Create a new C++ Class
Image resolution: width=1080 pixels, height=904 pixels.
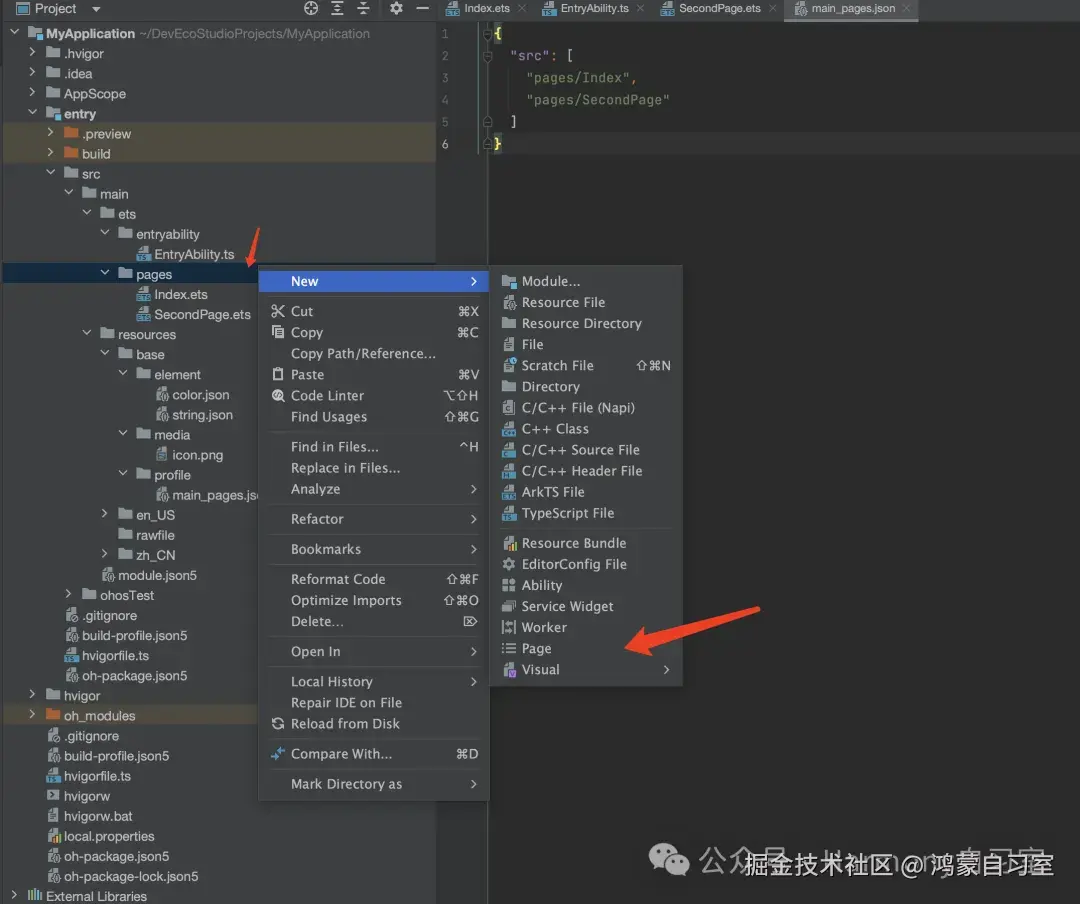pos(586,429)
